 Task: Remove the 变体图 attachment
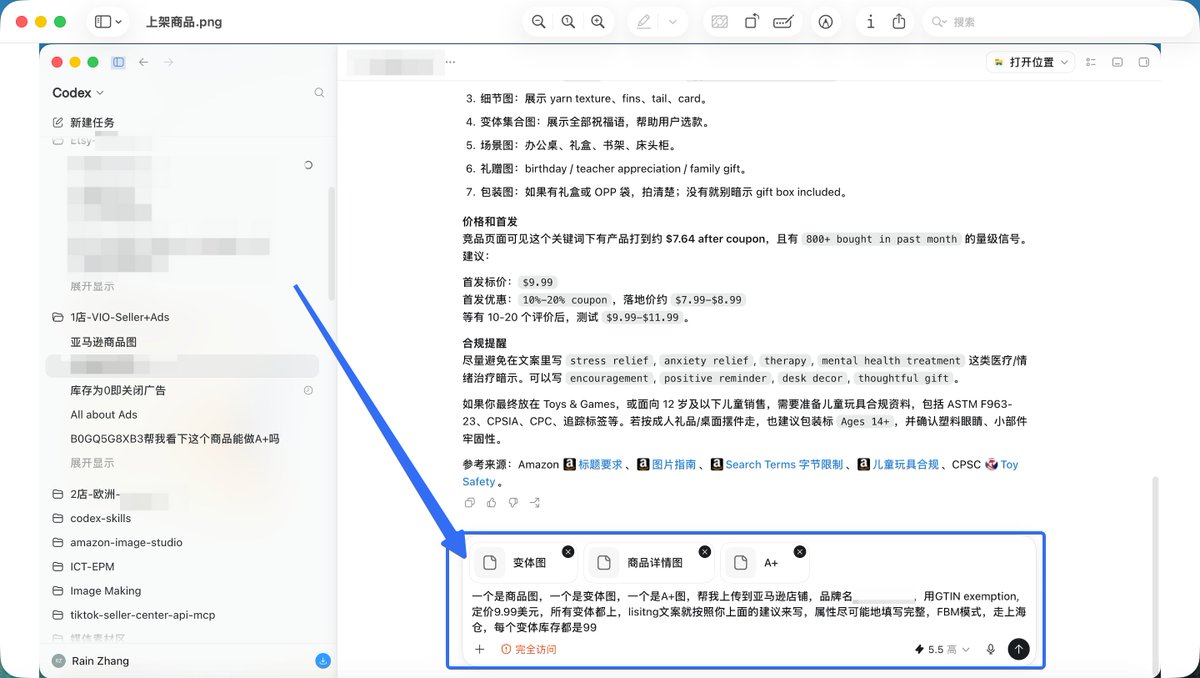click(568, 551)
